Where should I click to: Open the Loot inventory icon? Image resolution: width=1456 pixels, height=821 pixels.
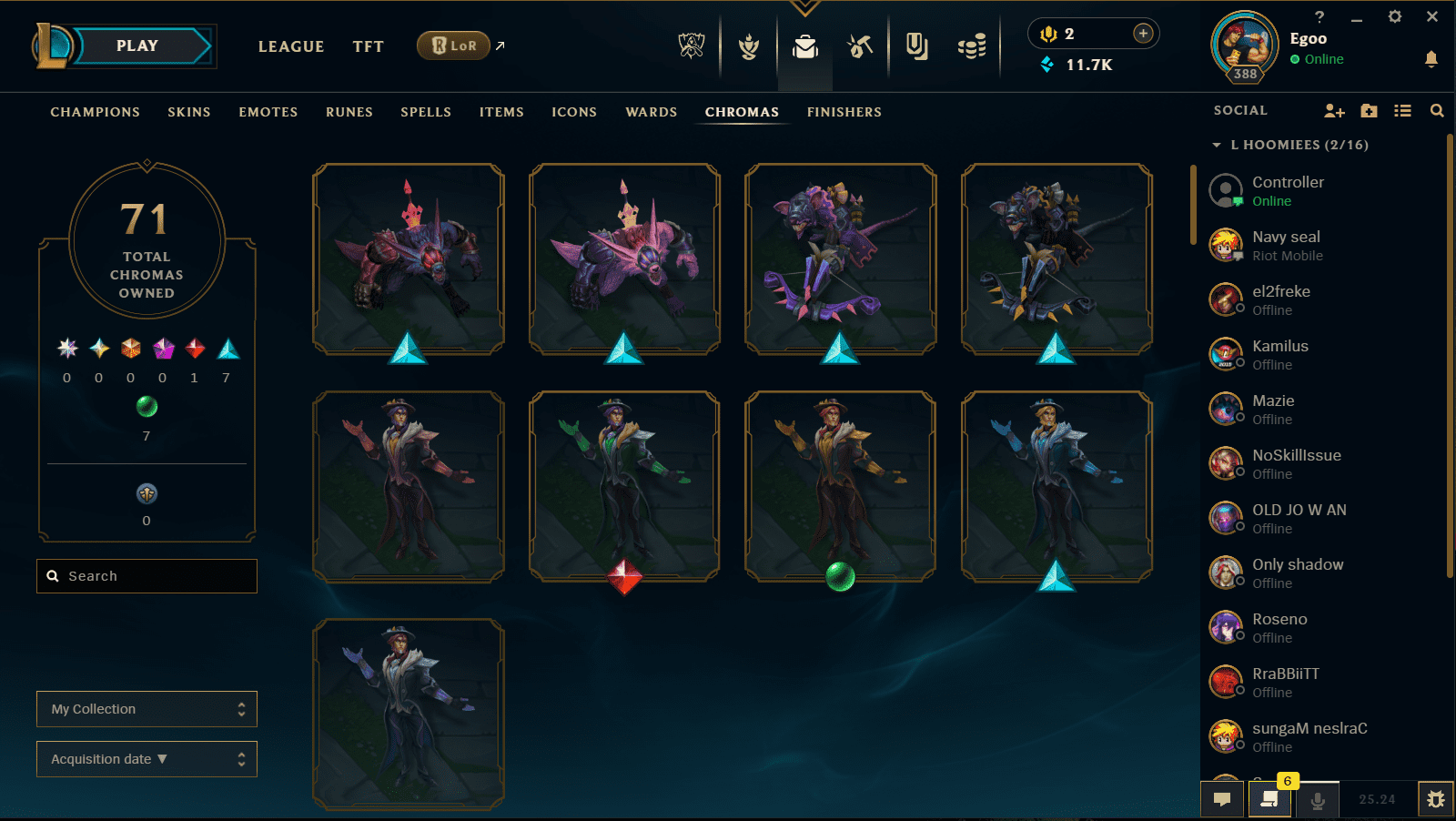(x=916, y=46)
